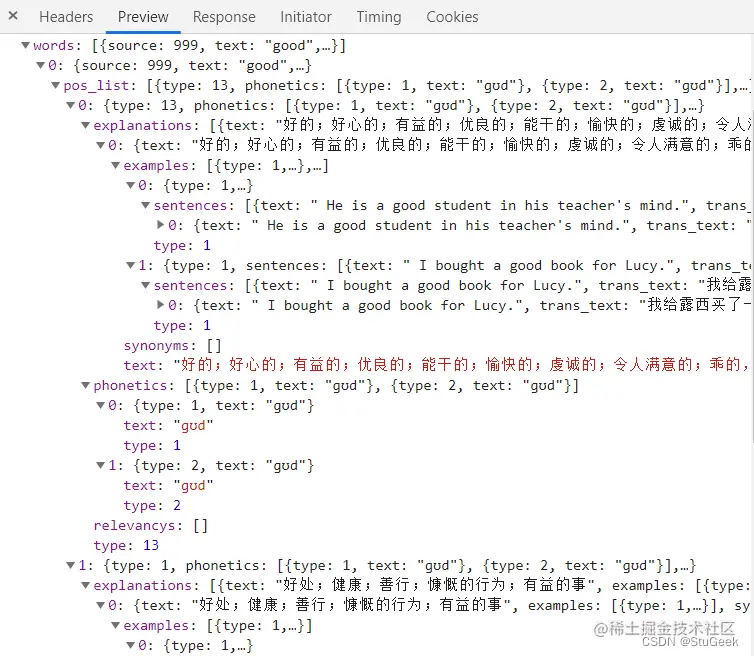Collapse sentences node with 'I bought a good book'
The width and height of the screenshot is (754, 656).
146,285
